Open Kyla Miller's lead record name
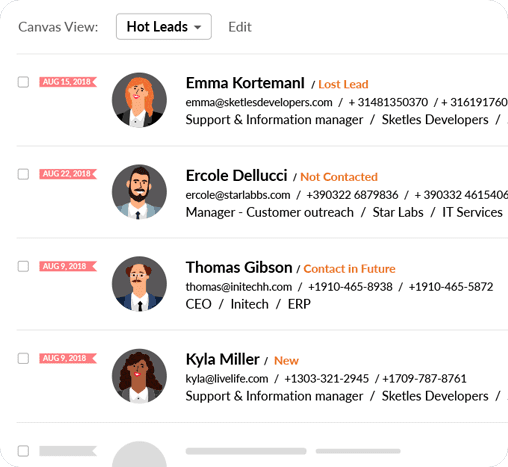 click(222, 359)
